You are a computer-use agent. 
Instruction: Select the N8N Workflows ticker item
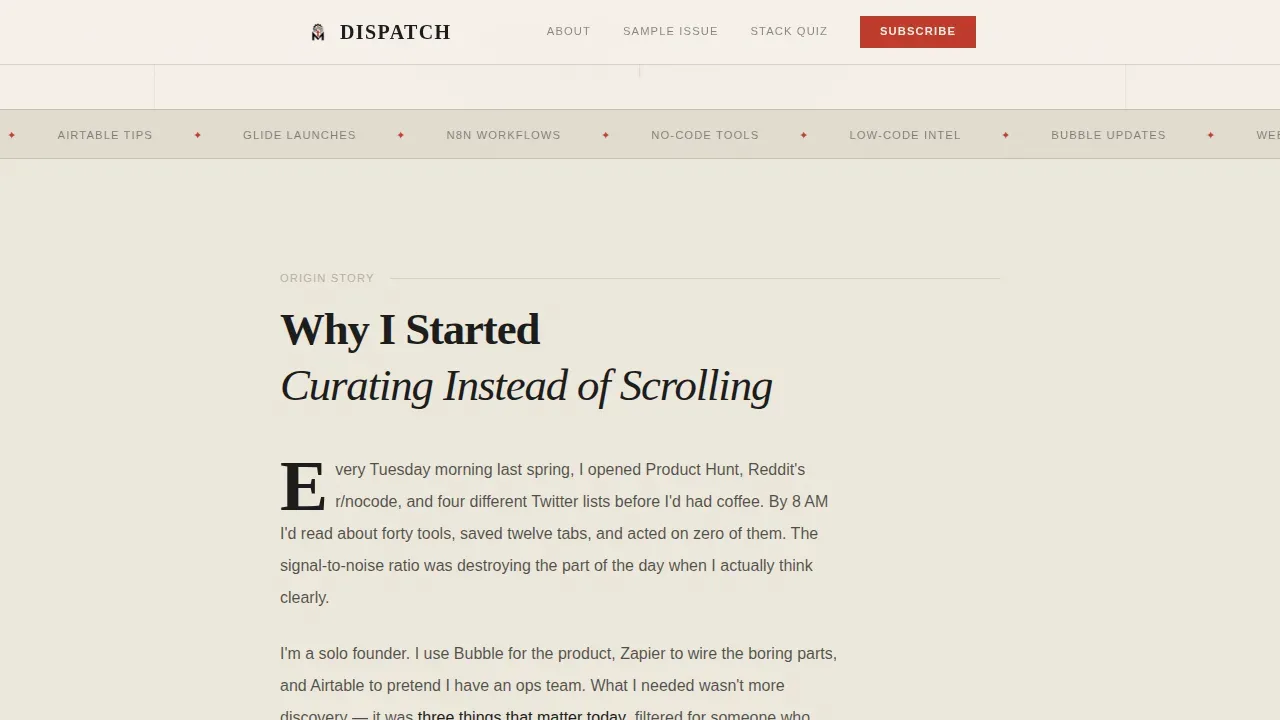click(x=503, y=135)
